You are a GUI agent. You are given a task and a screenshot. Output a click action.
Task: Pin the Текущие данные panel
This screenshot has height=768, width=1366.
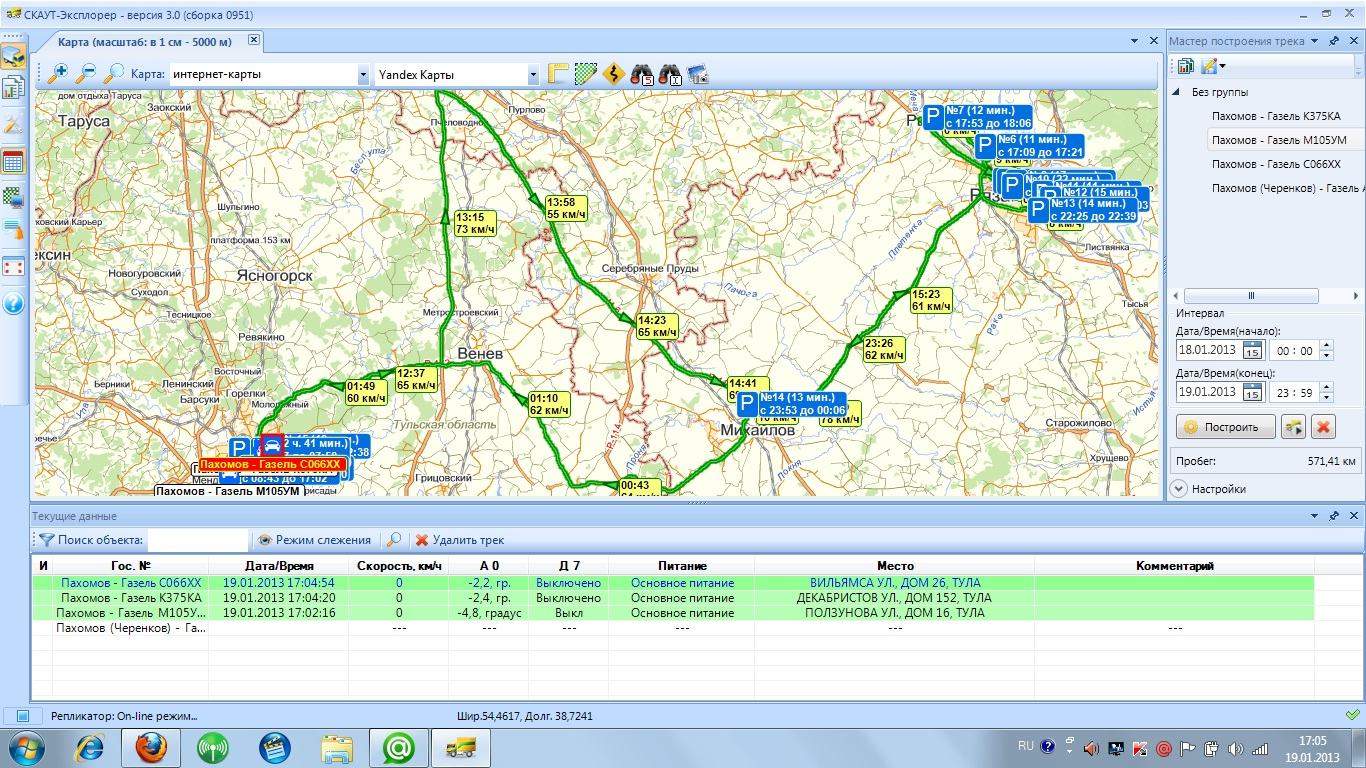coord(1334,516)
